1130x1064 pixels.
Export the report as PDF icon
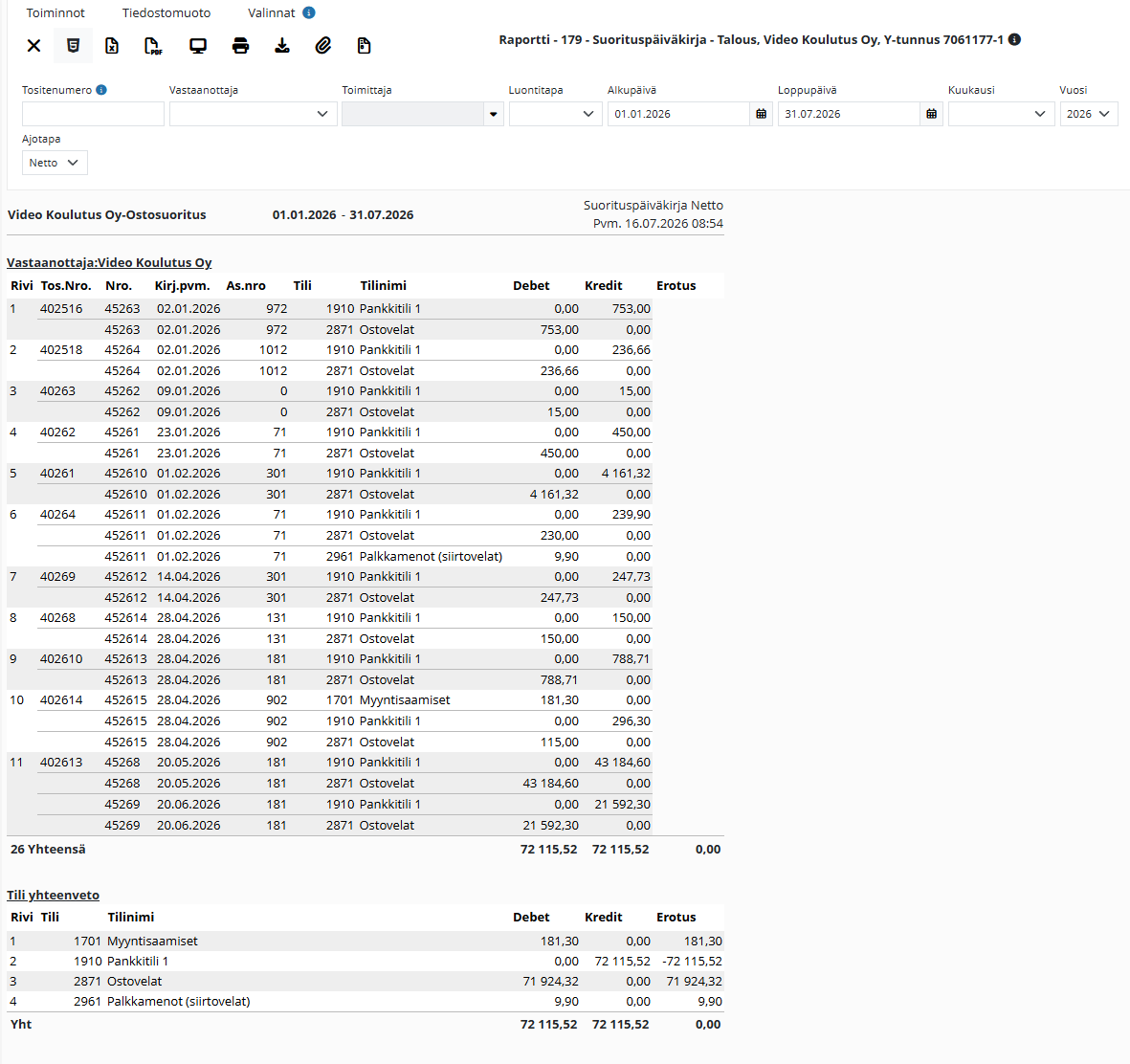click(x=153, y=46)
